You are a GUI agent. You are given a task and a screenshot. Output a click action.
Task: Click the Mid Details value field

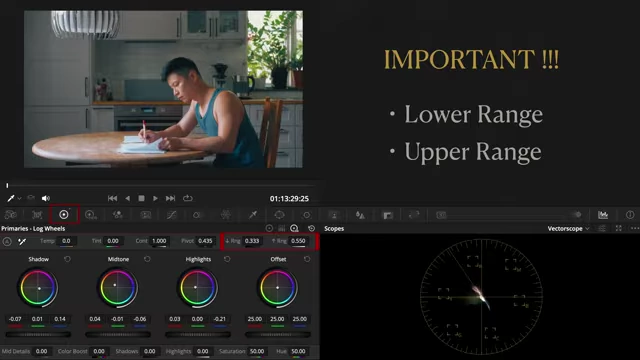point(41,351)
